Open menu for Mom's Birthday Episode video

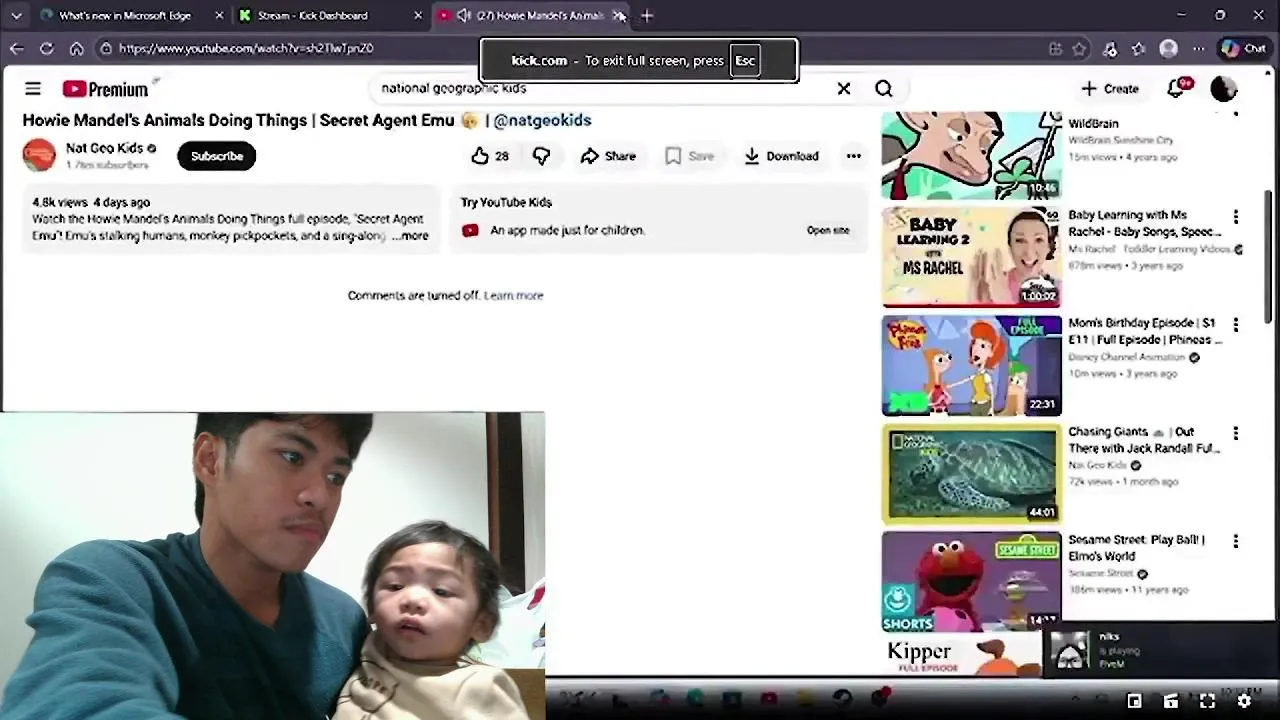click(x=1236, y=325)
